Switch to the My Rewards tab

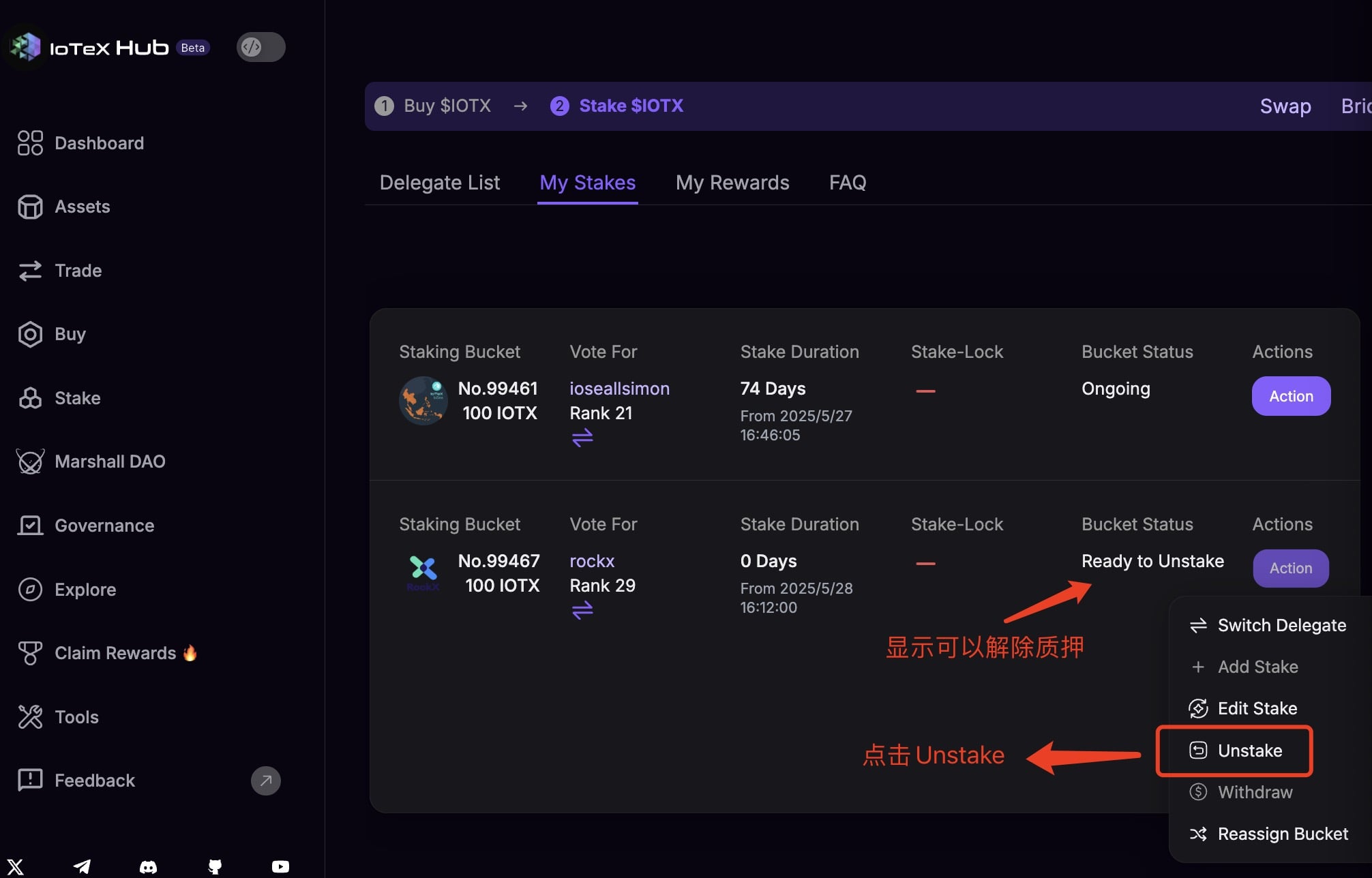point(732,183)
